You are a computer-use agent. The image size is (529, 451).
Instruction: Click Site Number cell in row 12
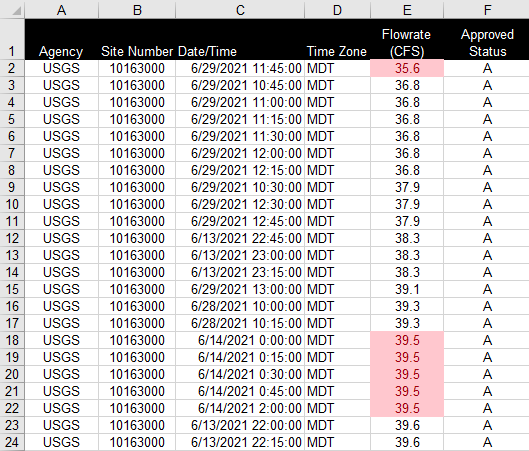(137, 238)
